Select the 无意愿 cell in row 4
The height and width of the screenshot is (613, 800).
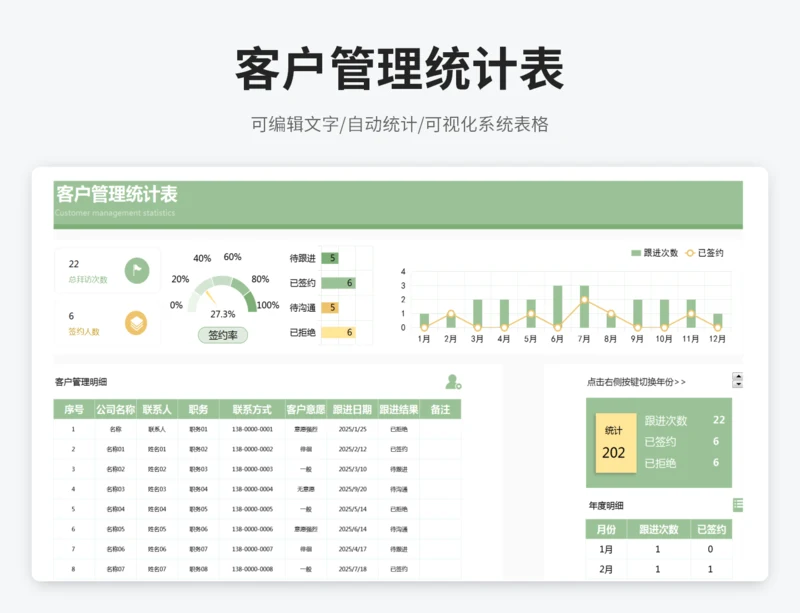[306, 489]
